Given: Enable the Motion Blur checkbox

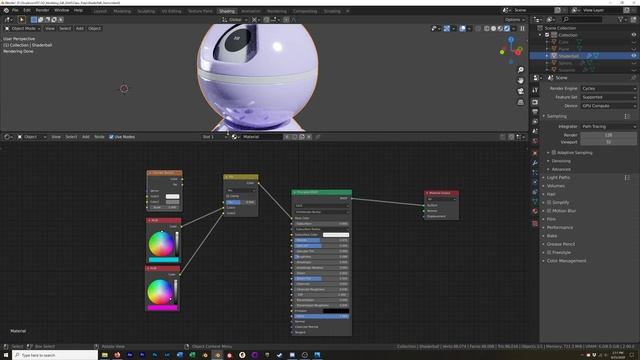Looking at the screenshot, I should click(549, 211).
